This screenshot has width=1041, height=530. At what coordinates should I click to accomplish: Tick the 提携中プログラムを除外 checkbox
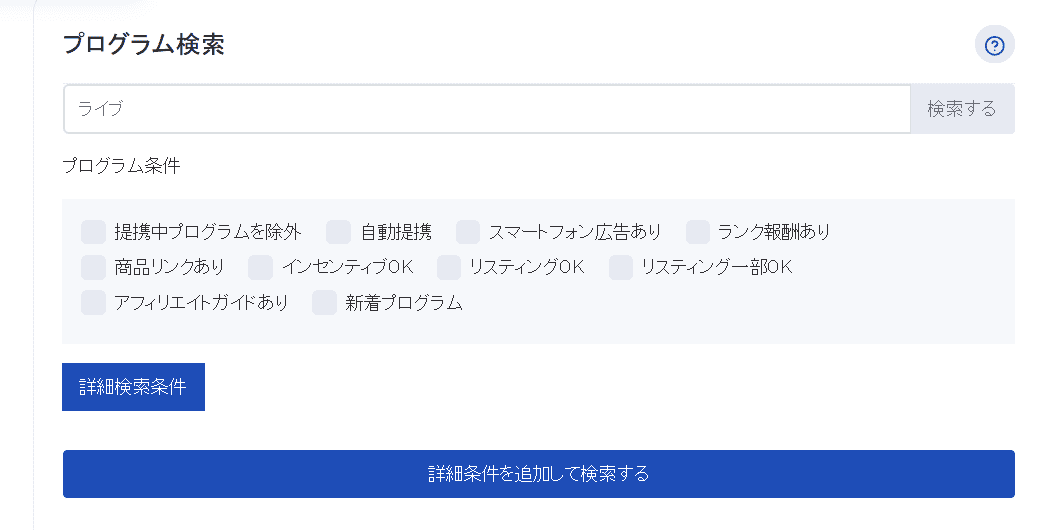[93, 232]
